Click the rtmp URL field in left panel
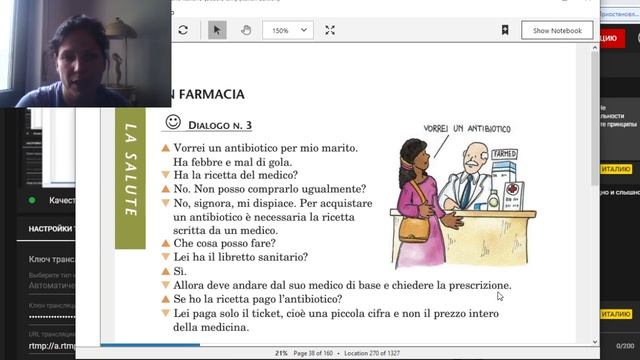 coord(51,346)
